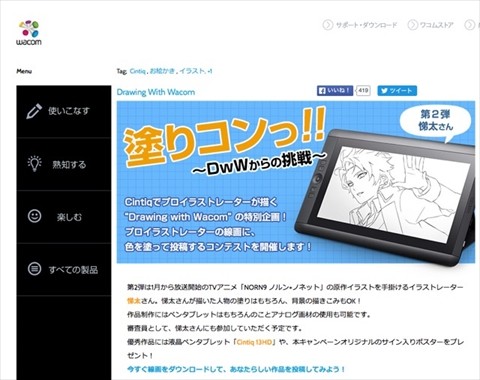Open the Cintiq tag link
The height and width of the screenshot is (380, 480).
[137, 71]
